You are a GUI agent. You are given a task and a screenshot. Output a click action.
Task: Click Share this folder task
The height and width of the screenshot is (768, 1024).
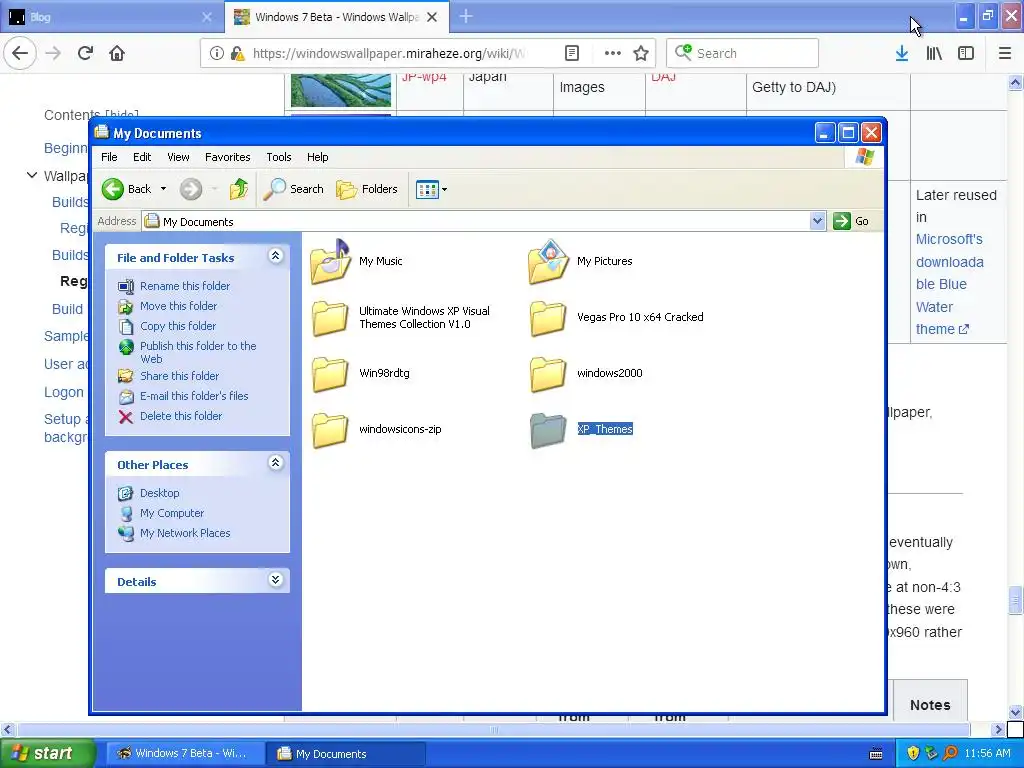(x=180, y=376)
